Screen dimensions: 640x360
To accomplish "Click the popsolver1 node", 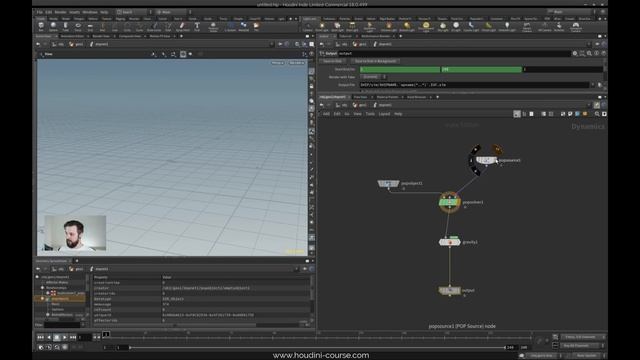I will click(x=449, y=202).
